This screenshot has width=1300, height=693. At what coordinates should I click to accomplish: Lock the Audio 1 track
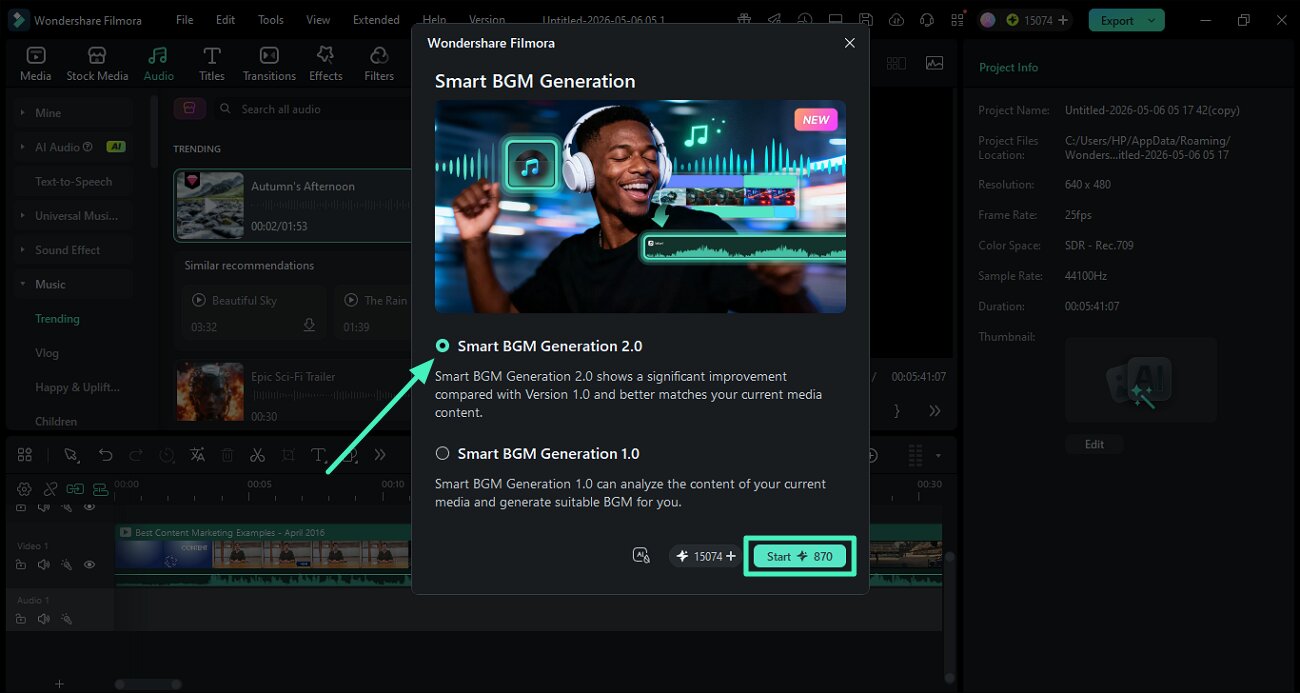(x=21, y=619)
